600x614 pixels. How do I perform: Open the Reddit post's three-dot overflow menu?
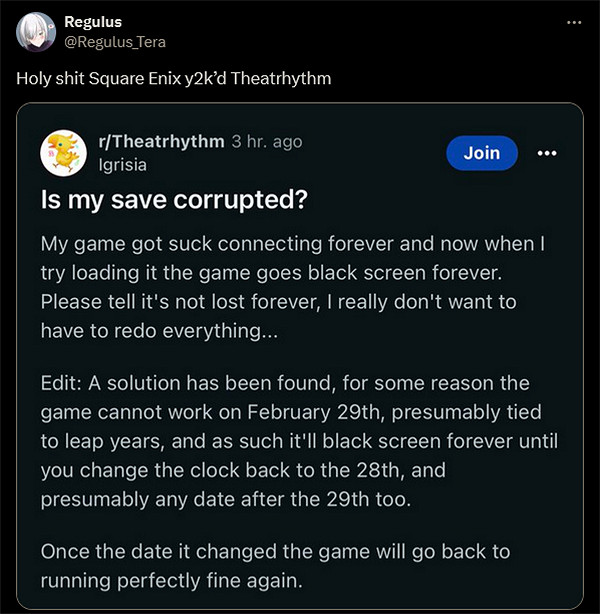pos(546,153)
